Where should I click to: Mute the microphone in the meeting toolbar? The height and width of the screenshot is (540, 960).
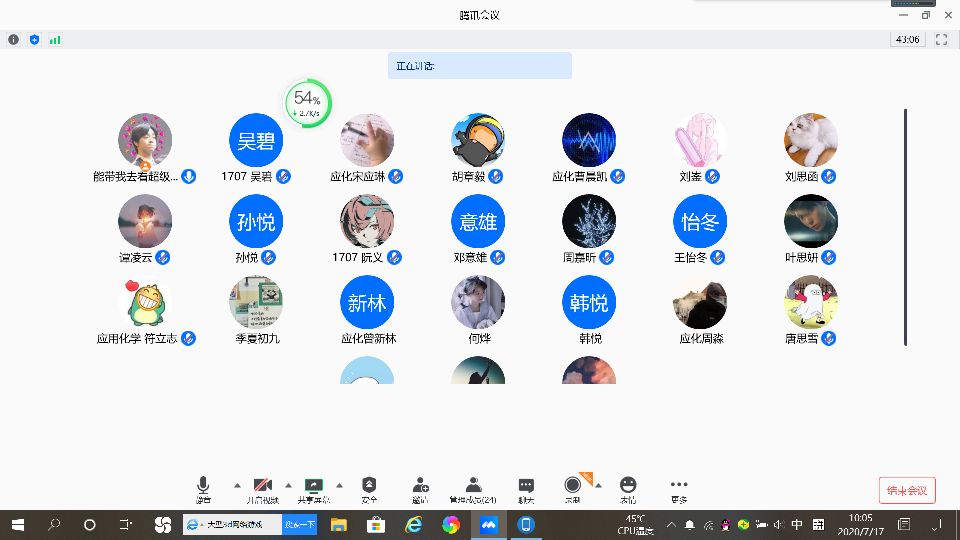[203, 486]
